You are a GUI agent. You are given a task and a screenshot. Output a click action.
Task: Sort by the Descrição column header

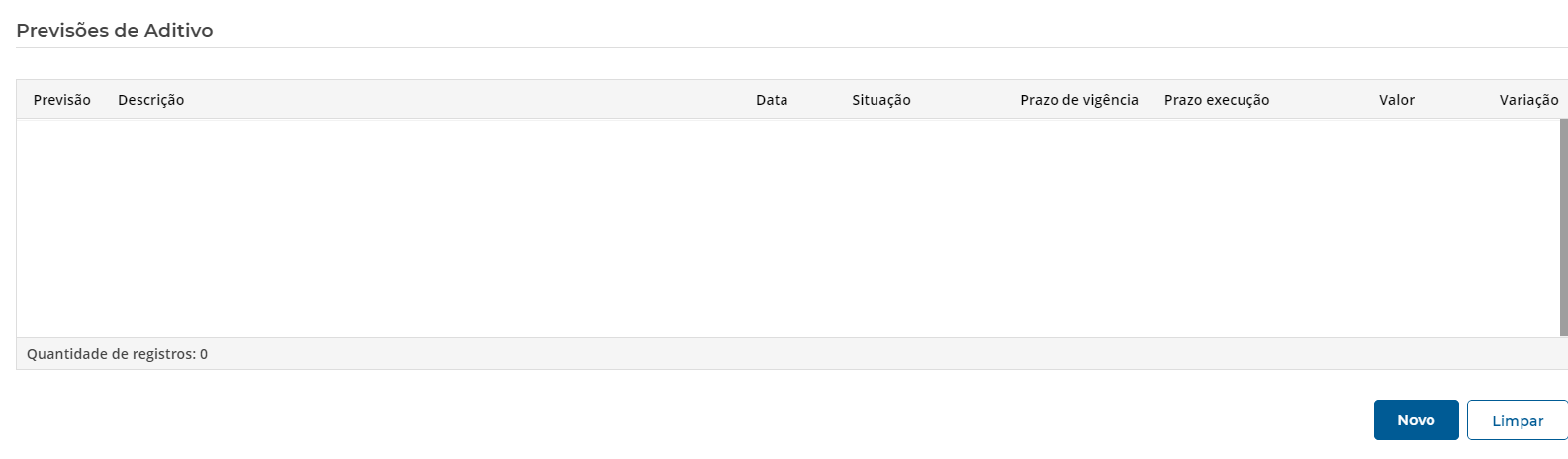(150, 100)
